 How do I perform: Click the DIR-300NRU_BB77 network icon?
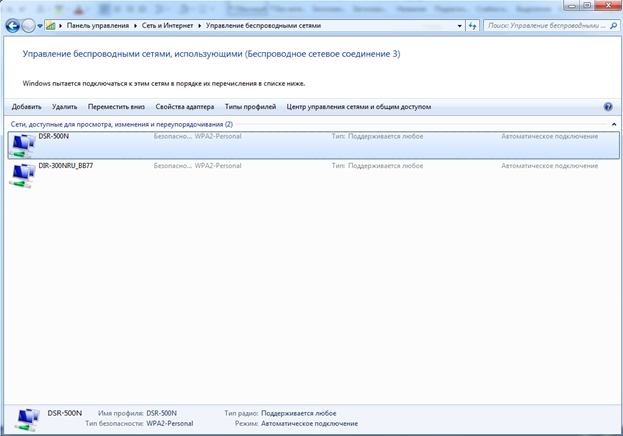(20, 174)
